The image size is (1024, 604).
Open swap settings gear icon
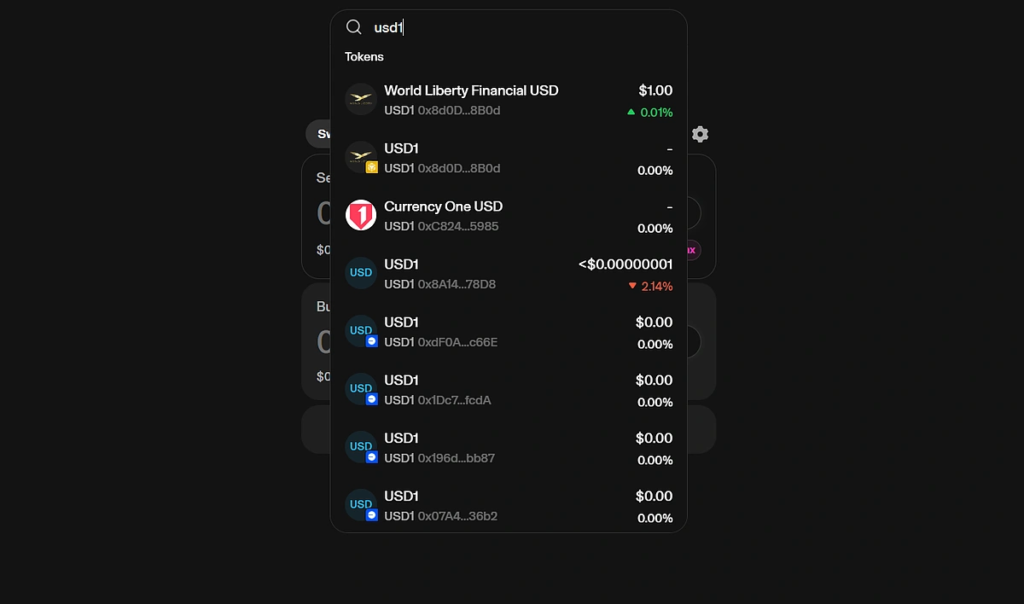coord(700,134)
